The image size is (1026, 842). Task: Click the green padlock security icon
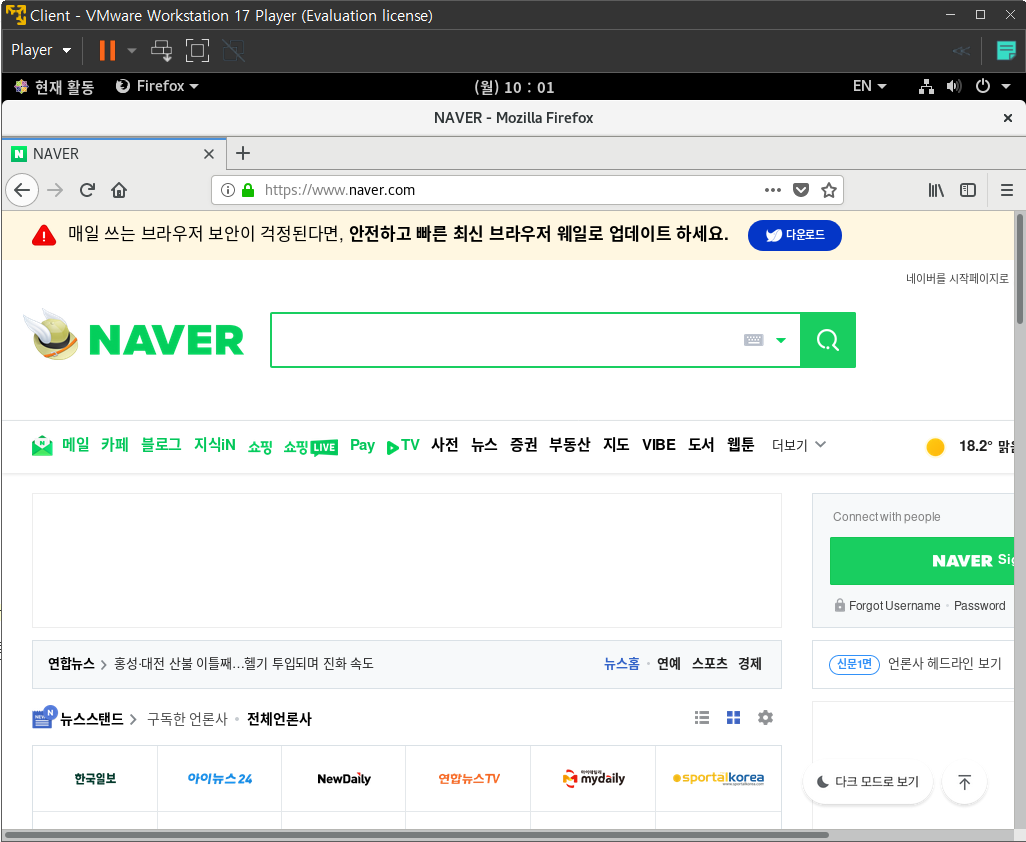click(x=248, y=190)
